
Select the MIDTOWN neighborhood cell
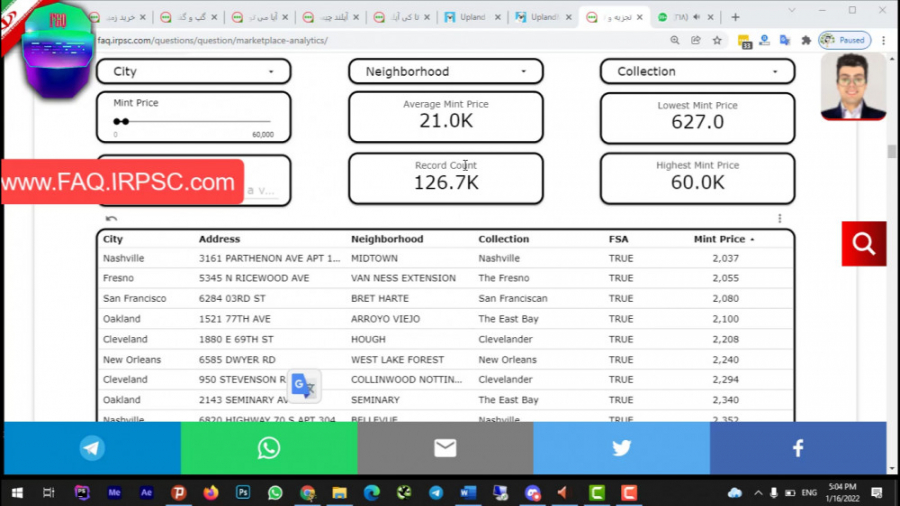(x=374, y=258)
